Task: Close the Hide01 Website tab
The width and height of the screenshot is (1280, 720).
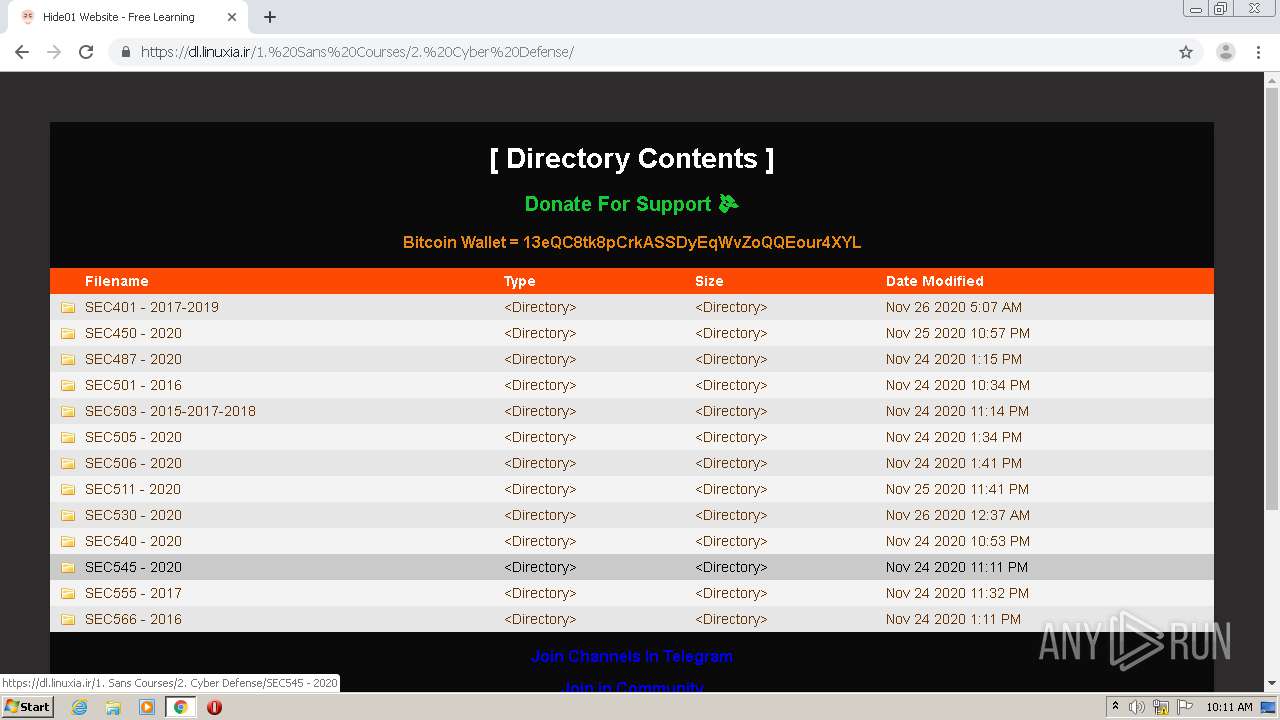Action: [x=232, y=17]
